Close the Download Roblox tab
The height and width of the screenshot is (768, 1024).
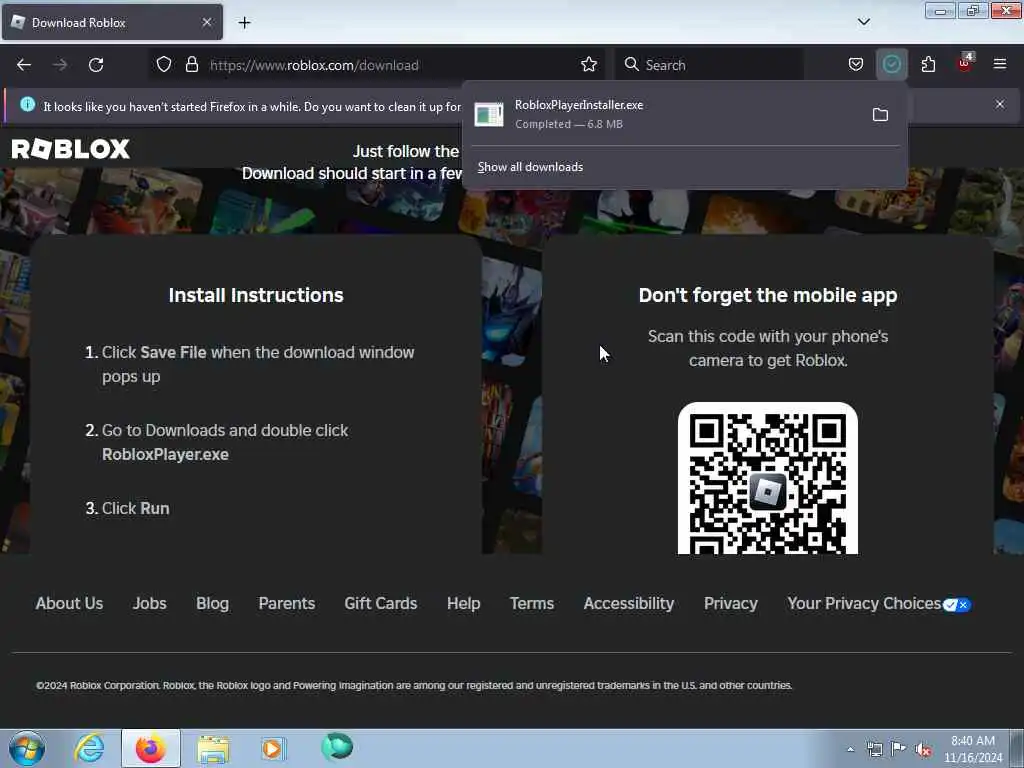pyautogui.click(x=206, y=22)
